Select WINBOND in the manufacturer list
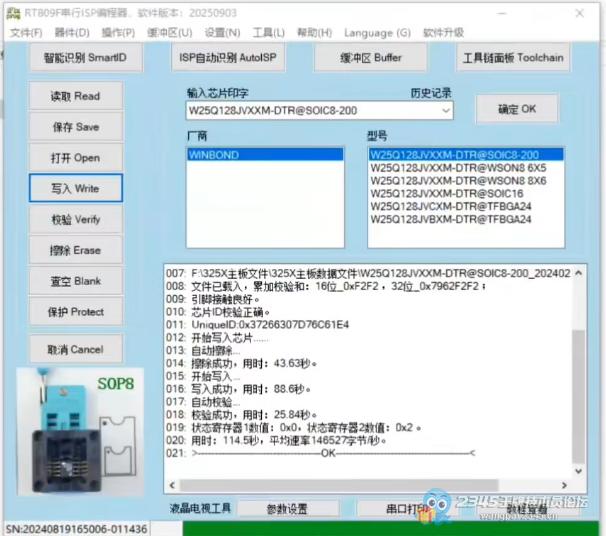Viewport: 606px width, 536px height. pos(214,156)
